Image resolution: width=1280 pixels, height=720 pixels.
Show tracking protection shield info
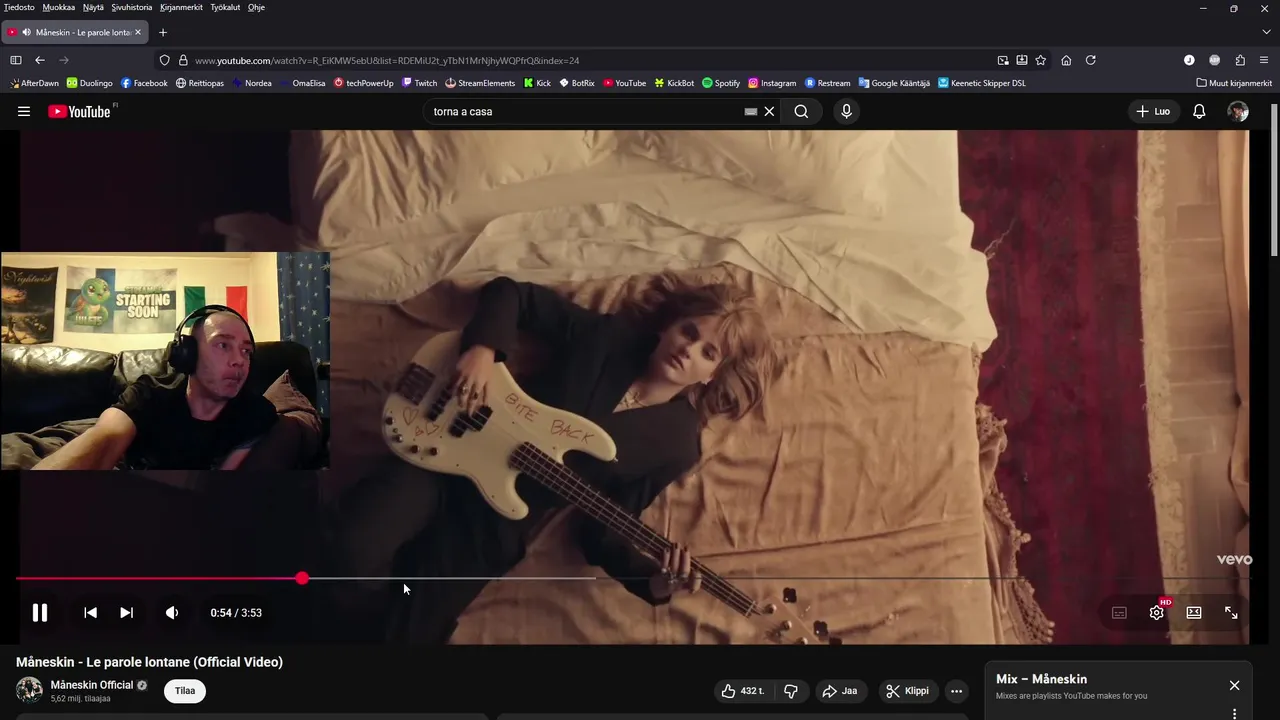165,60
